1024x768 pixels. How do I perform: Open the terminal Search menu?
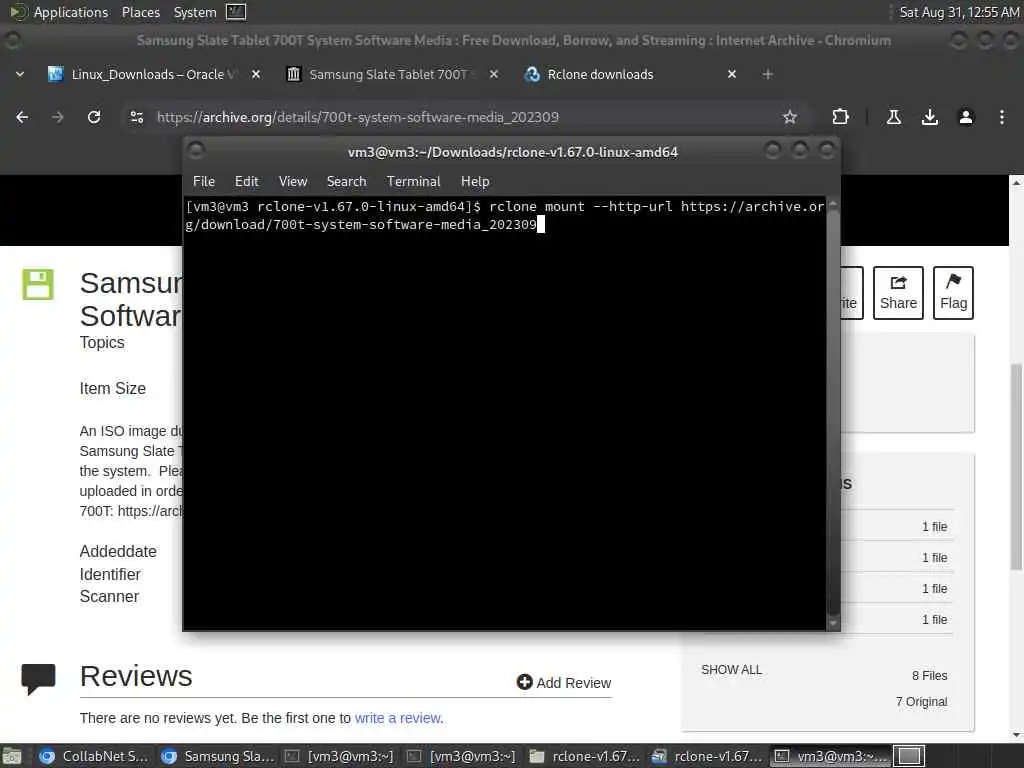(x=346, y=182)
